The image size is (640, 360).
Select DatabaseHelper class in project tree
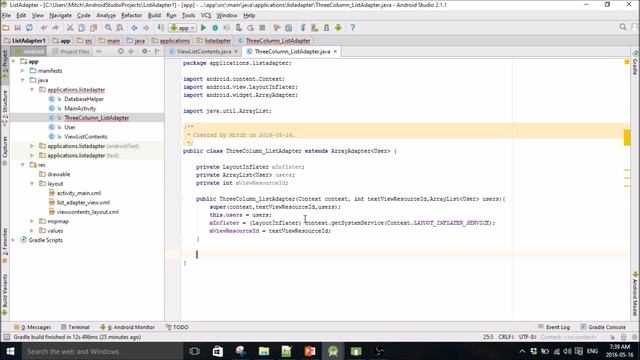click(x=84, y=99)
